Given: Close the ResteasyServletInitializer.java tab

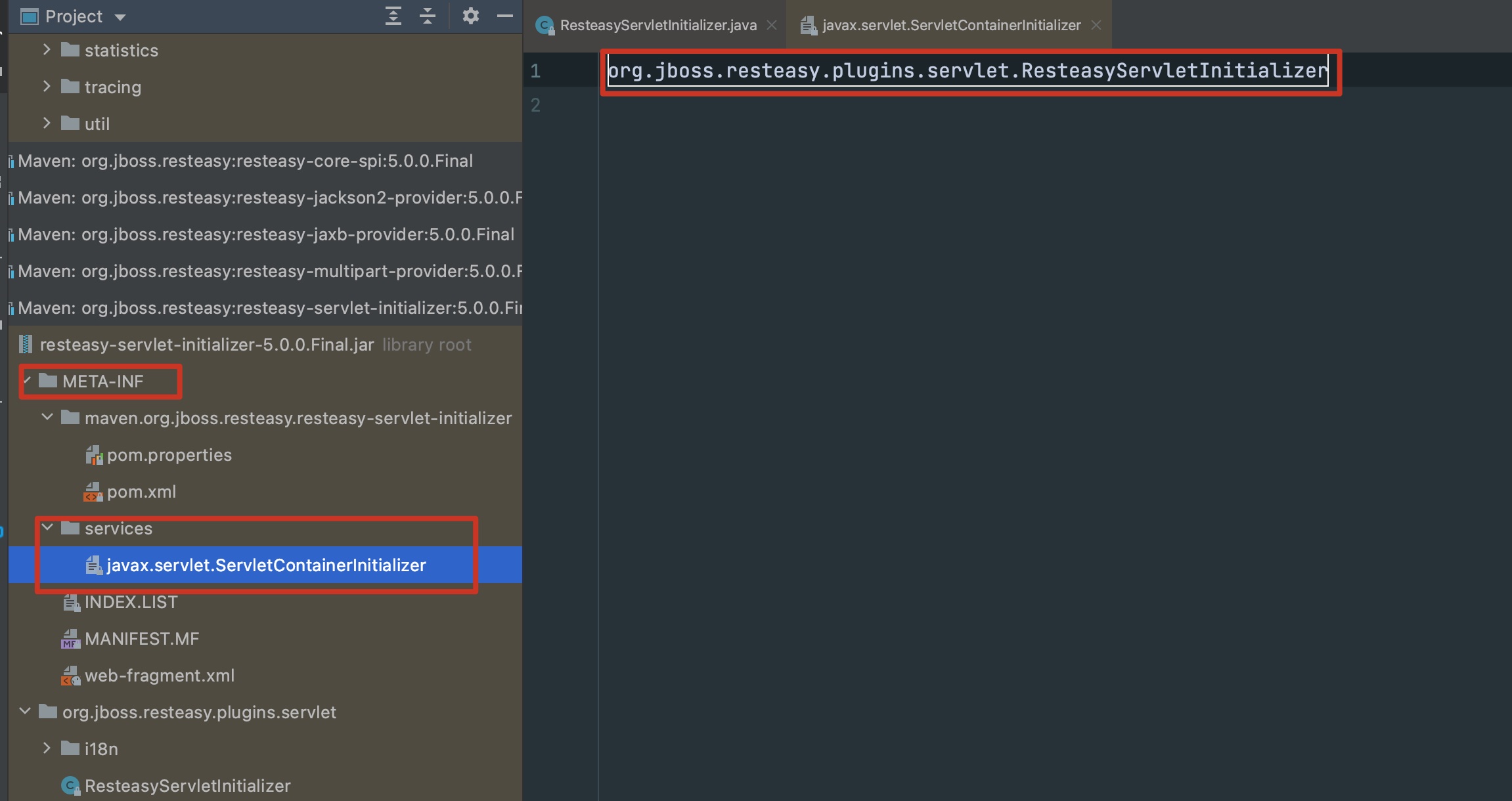Looking at the screenshot, I should click(772, 25).
